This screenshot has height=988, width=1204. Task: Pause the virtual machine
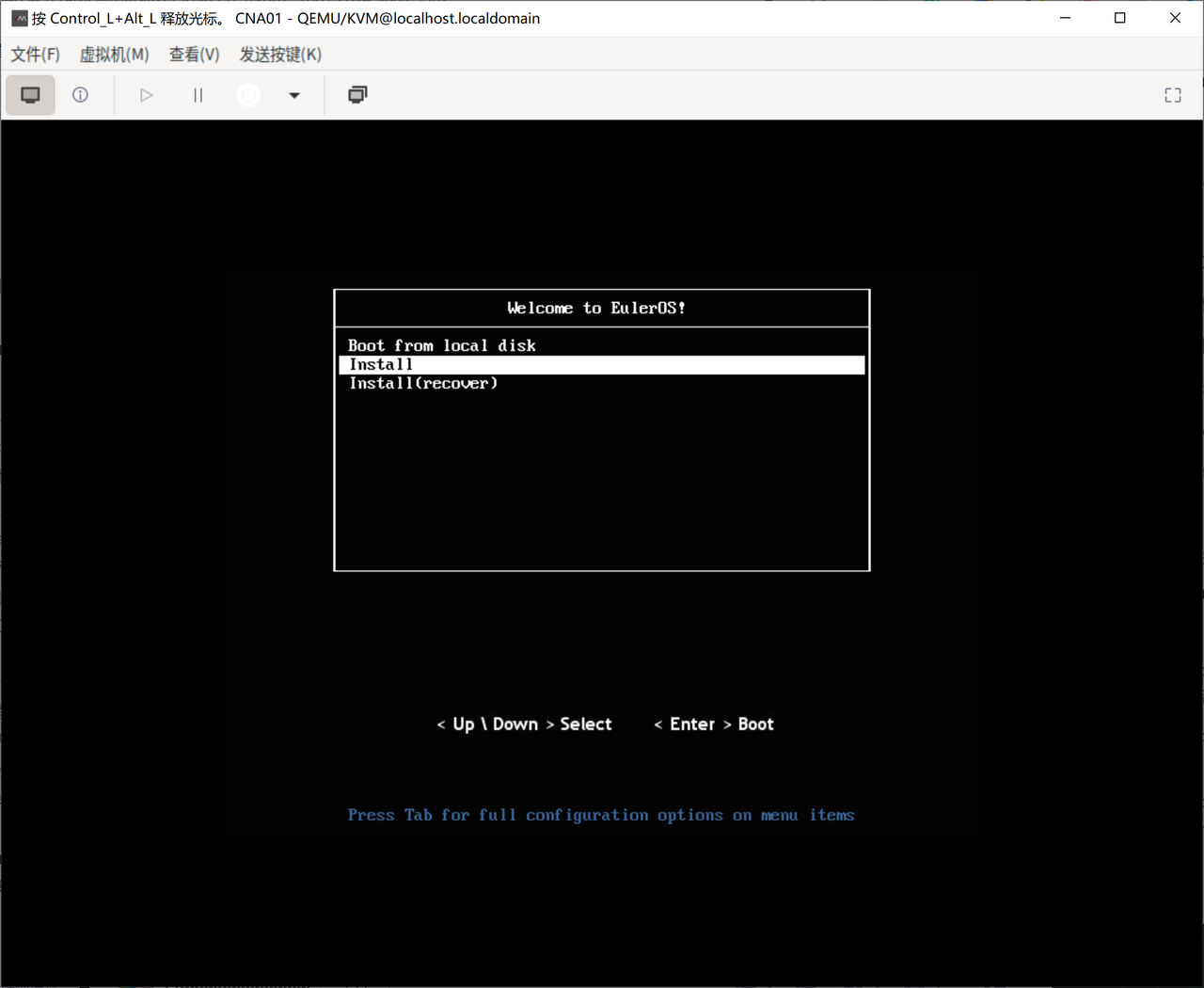[x=198, y=95]
